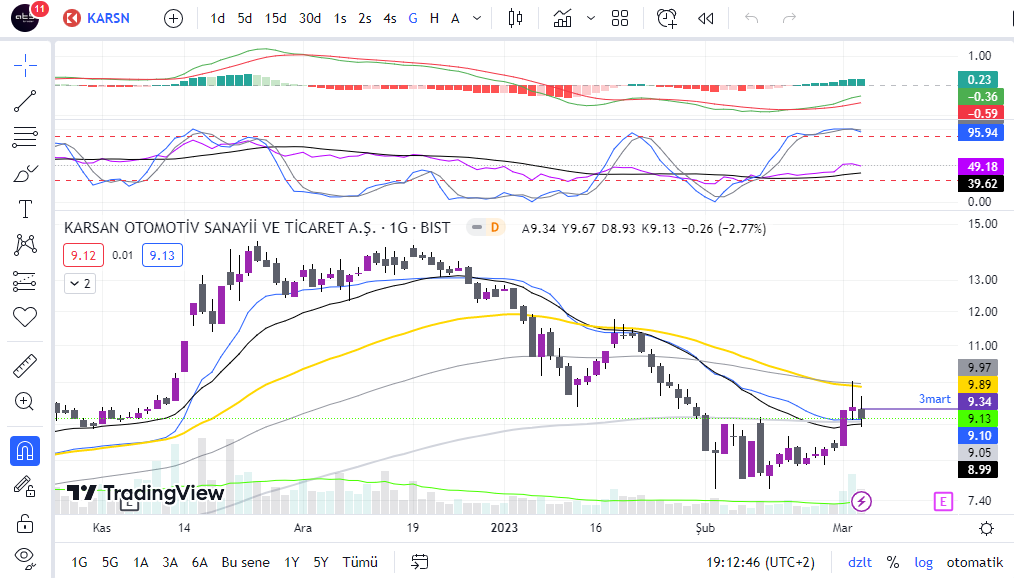The height and width of the screenshot is (578, 1014).
Task: Toggle log scale
Action: [923, 562]
